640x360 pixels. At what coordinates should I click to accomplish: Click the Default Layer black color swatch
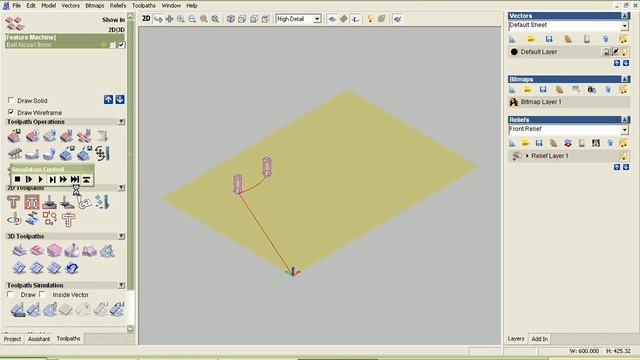(514, 52)
